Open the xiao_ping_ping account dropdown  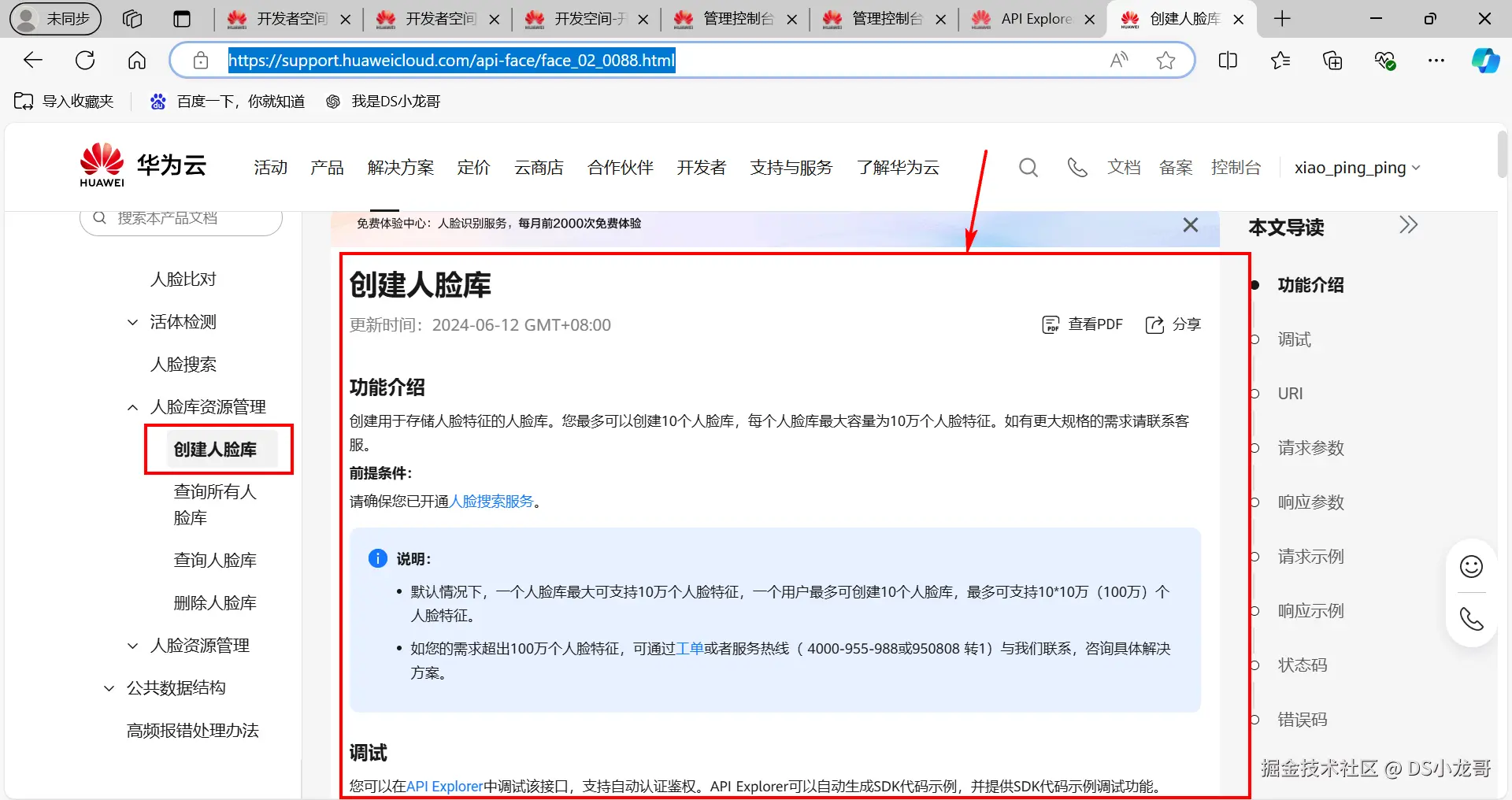(x=1357, y=168)
